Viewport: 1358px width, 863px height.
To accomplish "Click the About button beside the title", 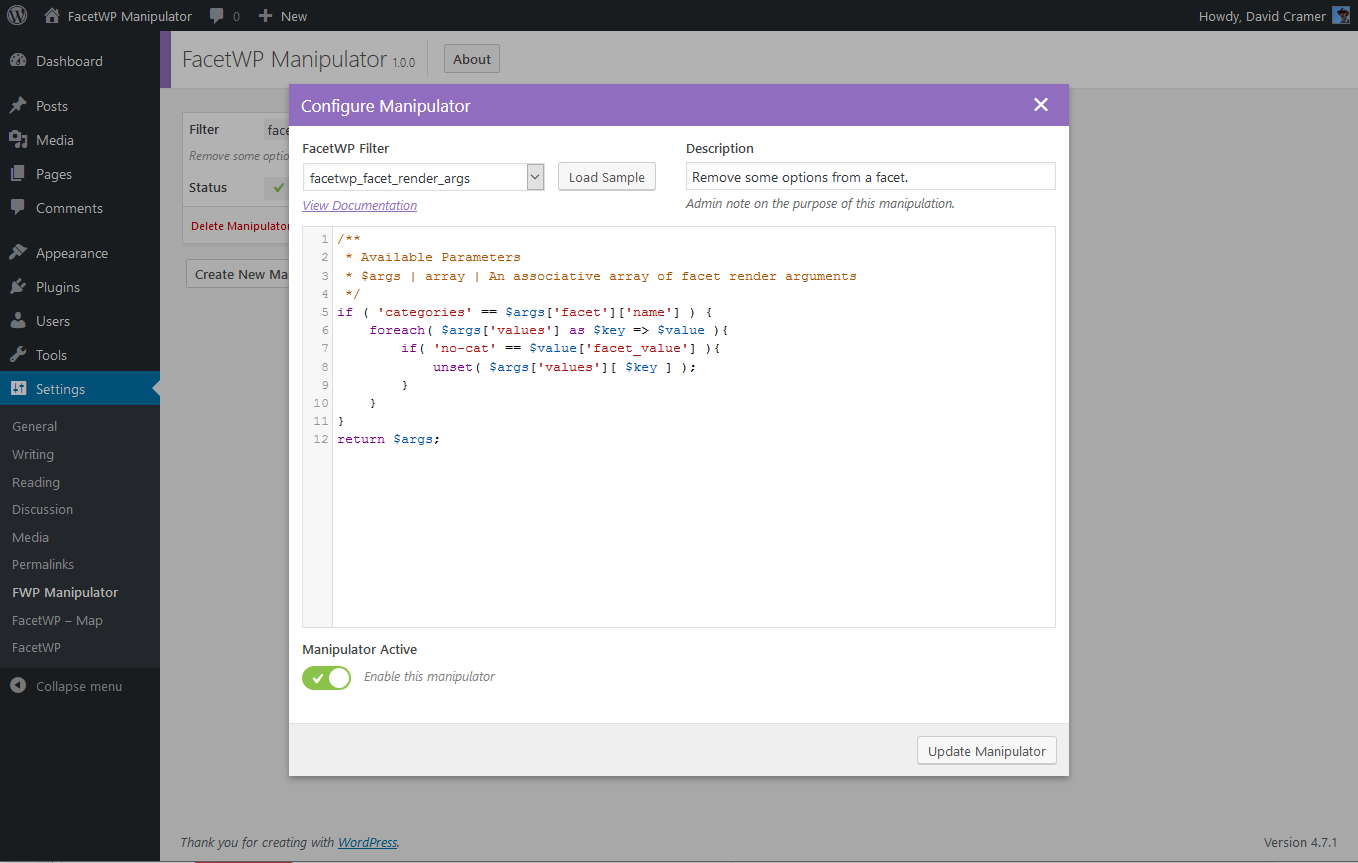I will (471, 59).
